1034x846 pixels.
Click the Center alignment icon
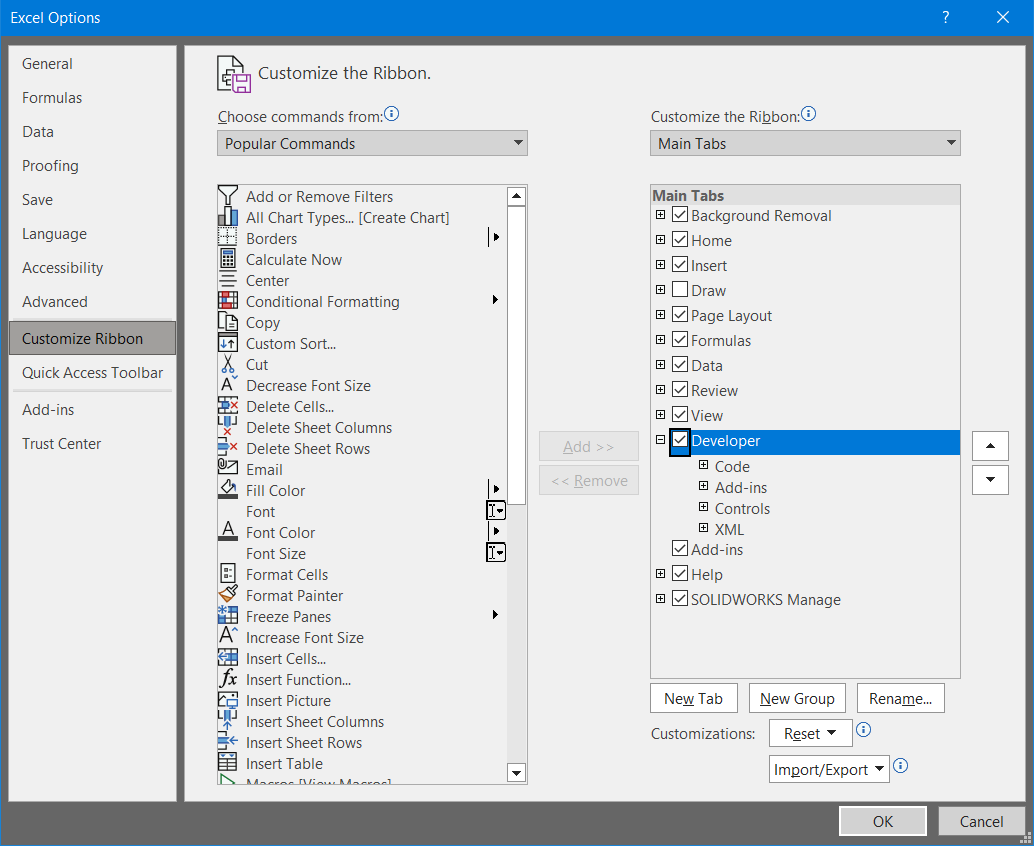tap(228, 280)
